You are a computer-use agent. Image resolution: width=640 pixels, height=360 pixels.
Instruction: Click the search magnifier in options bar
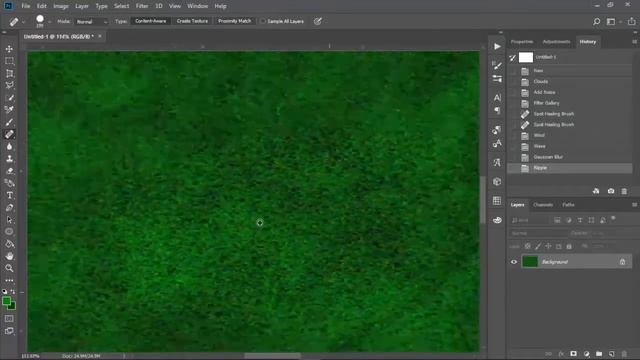(x=596, y=21)
